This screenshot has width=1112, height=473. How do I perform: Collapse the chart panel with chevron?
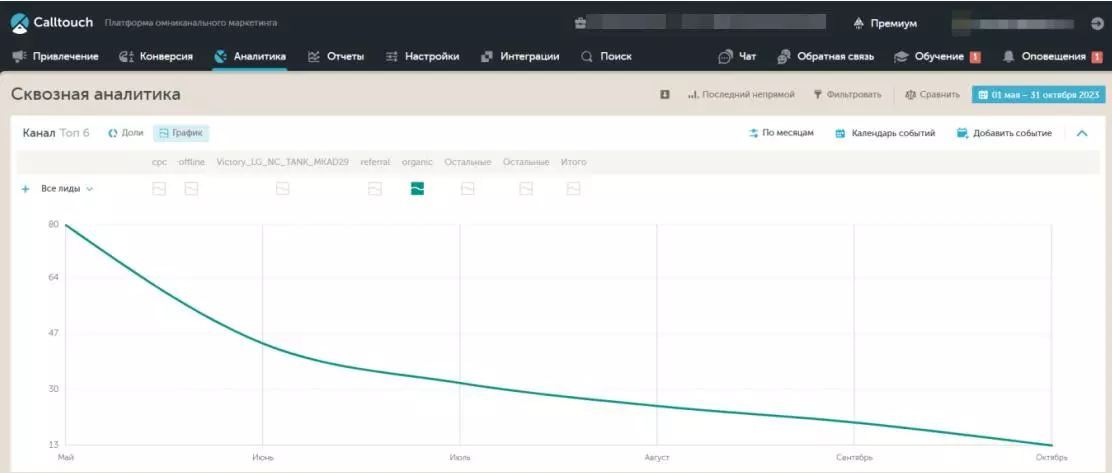tap(1082, 133)
